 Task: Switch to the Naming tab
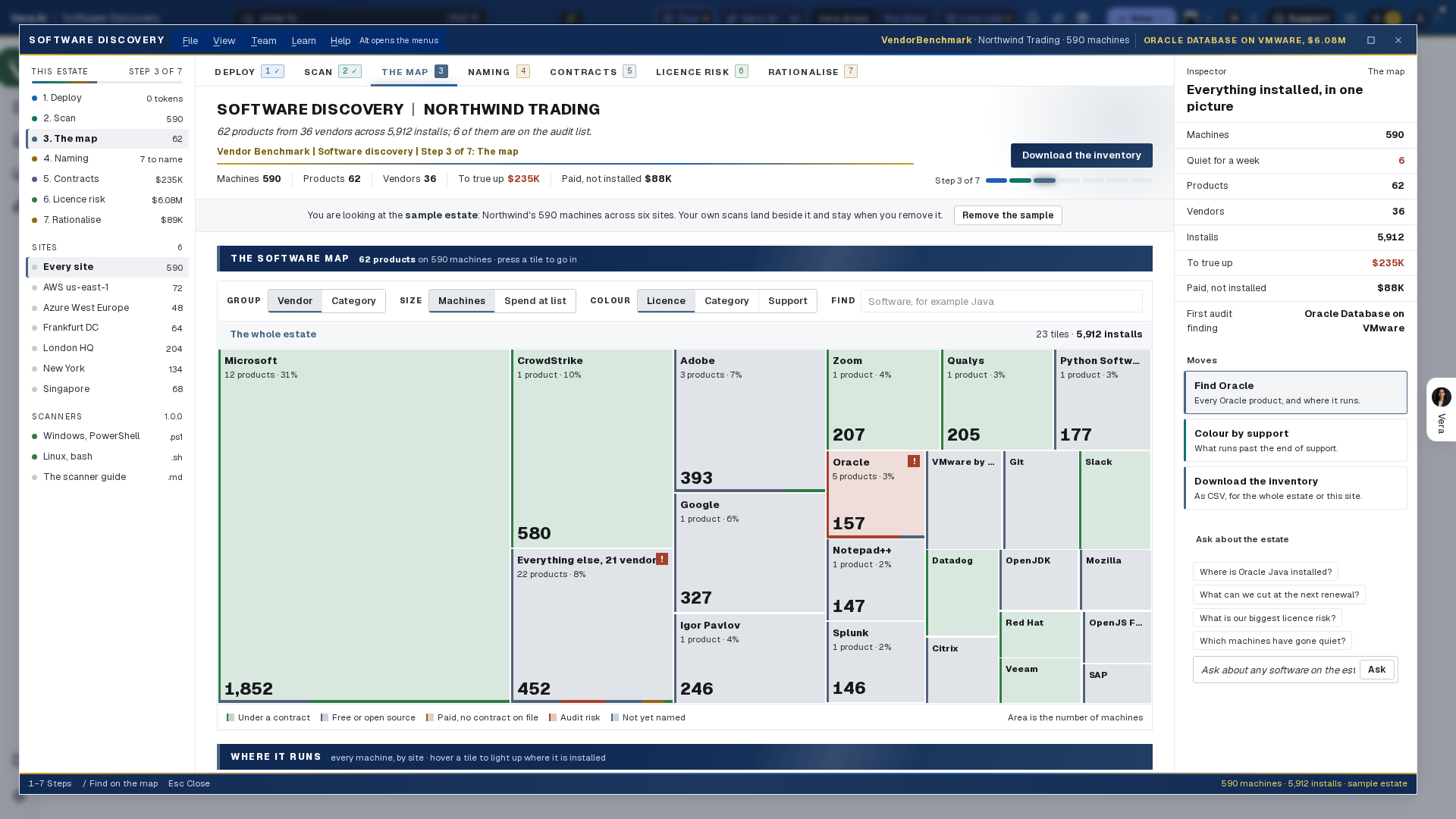tap(499, 71)
